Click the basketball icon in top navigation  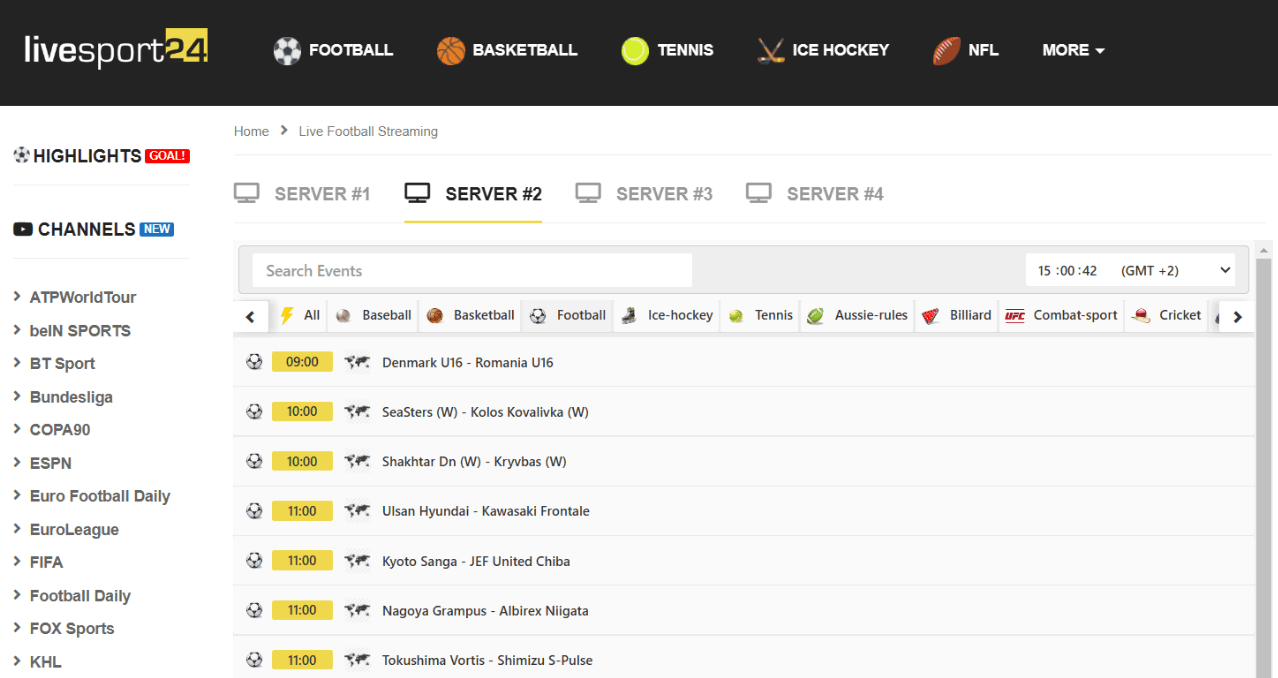pos(451,50)
